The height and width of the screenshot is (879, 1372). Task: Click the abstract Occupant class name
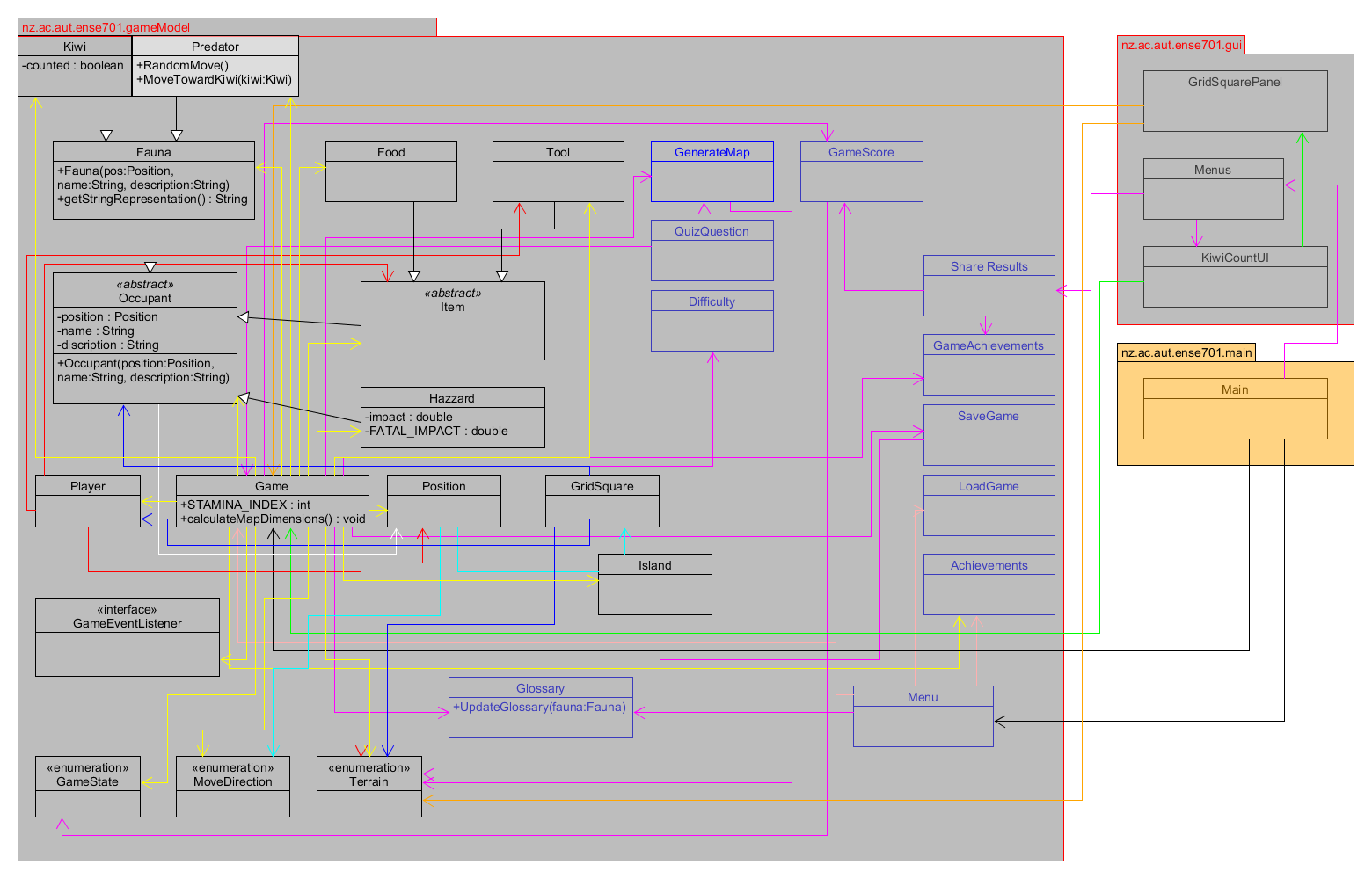click(145, 298)
